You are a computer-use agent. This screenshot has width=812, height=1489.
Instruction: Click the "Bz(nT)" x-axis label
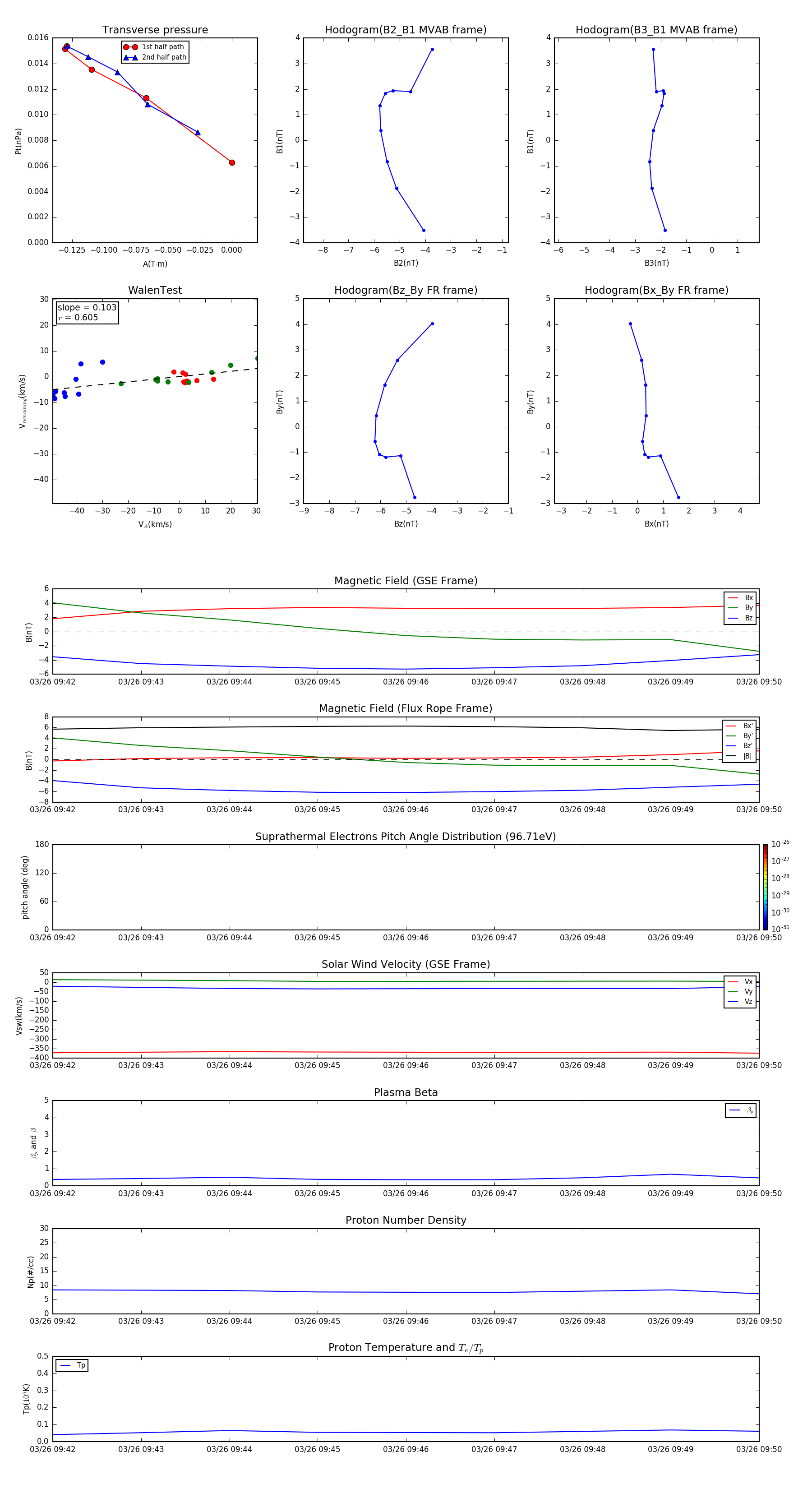coord(406,524)
